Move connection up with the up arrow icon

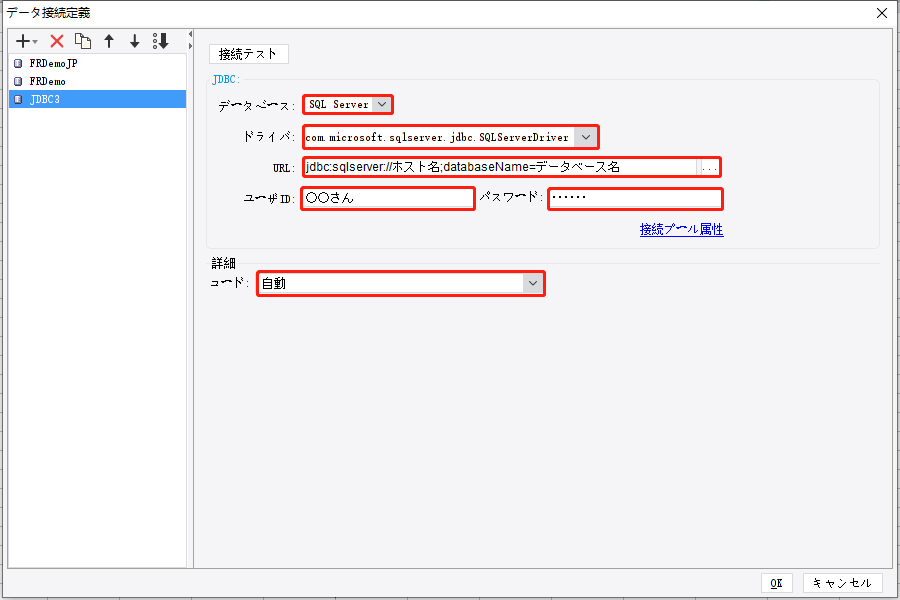click(109, 41)
